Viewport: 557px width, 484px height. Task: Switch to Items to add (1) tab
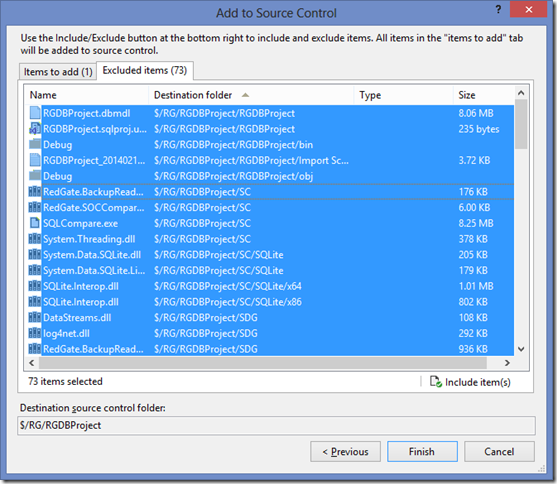tap(58, 72)
